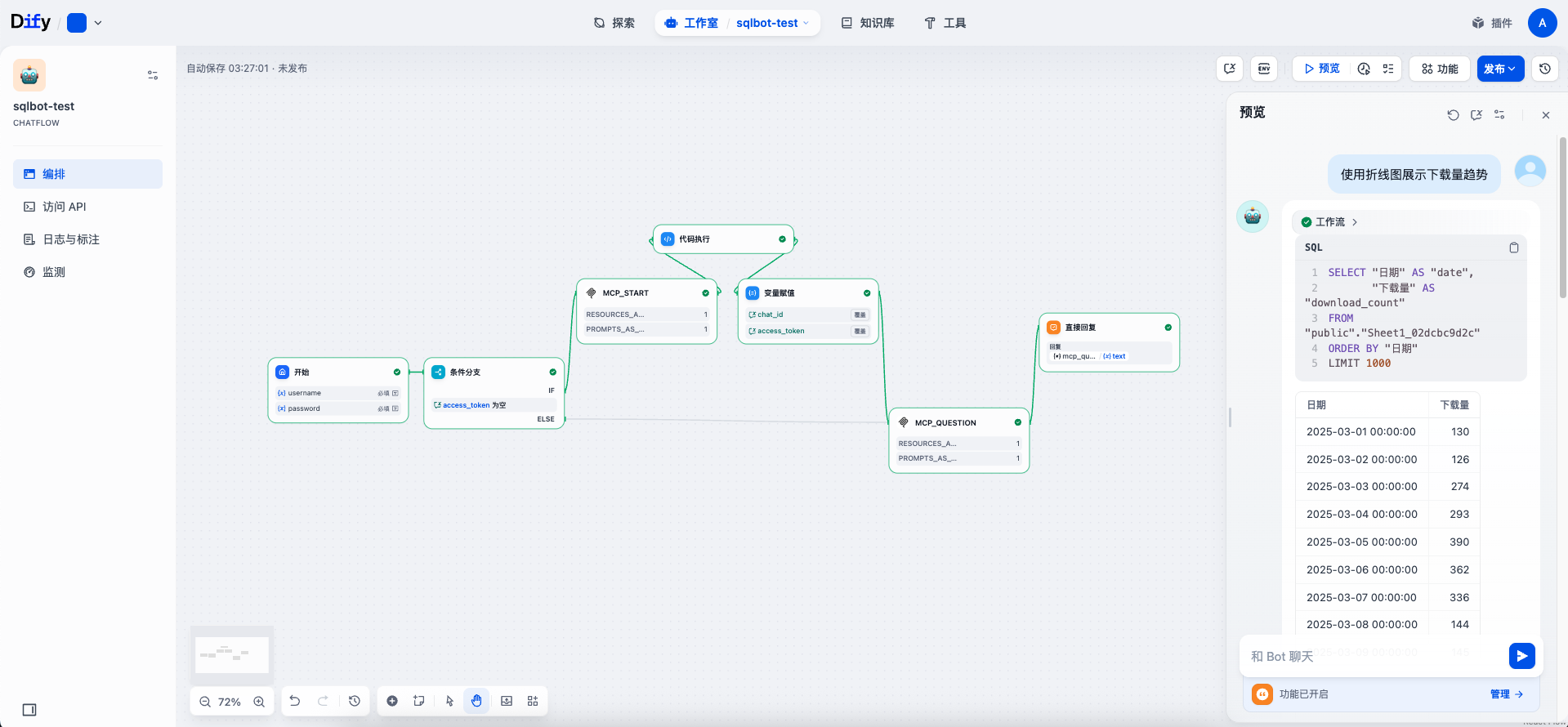Click the 预览 preview run button
The height and width of the screenshot is (727, 1568).
(x=1321, y=69)
